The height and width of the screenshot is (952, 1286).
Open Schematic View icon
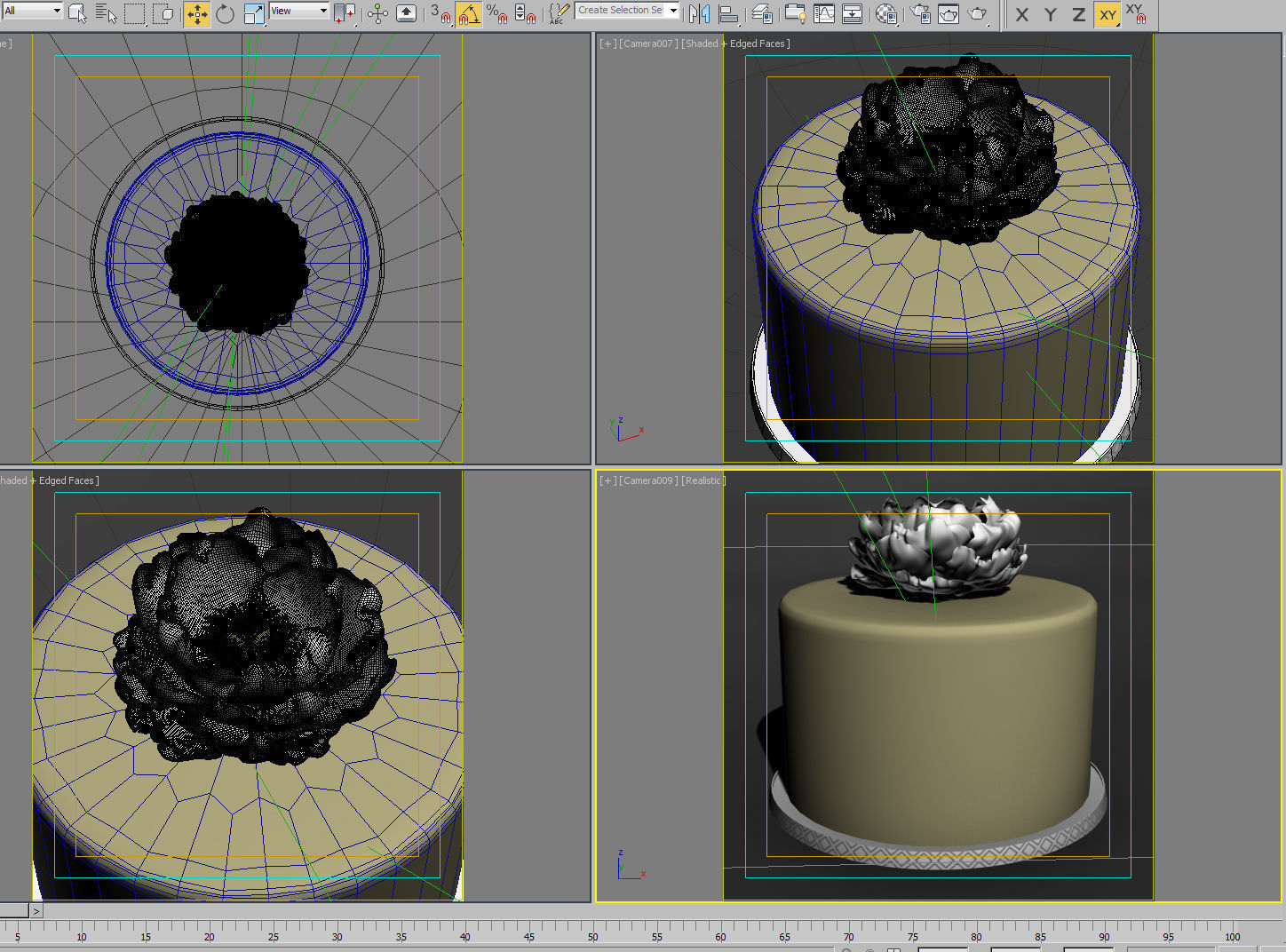coord(853,13)
